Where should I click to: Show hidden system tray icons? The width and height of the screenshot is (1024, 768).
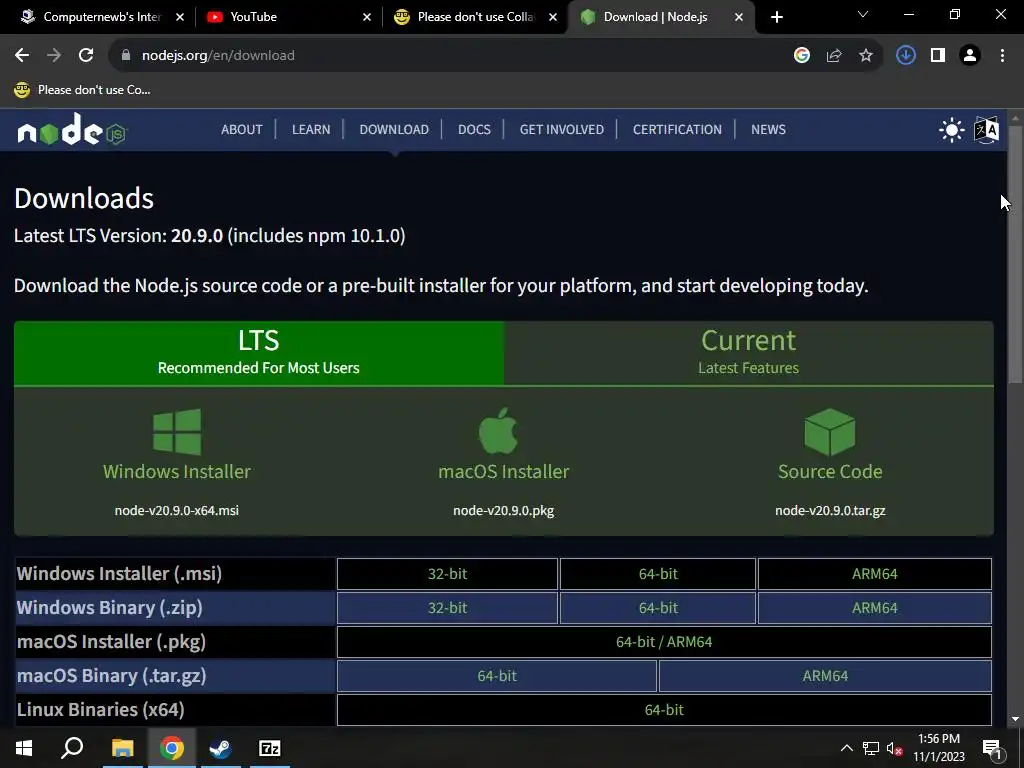click(x=846, y=748)
